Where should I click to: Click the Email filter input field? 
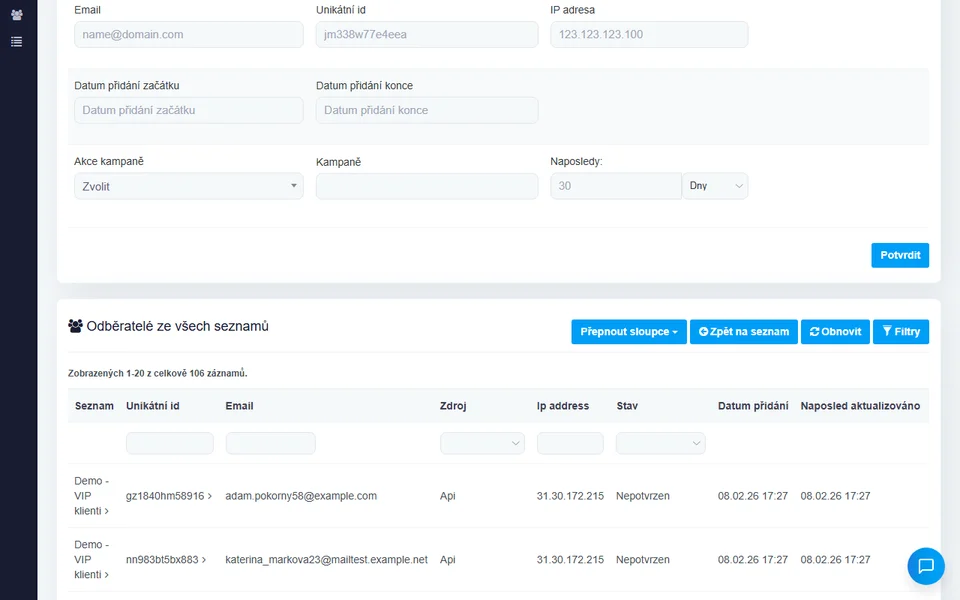[188, 34]
